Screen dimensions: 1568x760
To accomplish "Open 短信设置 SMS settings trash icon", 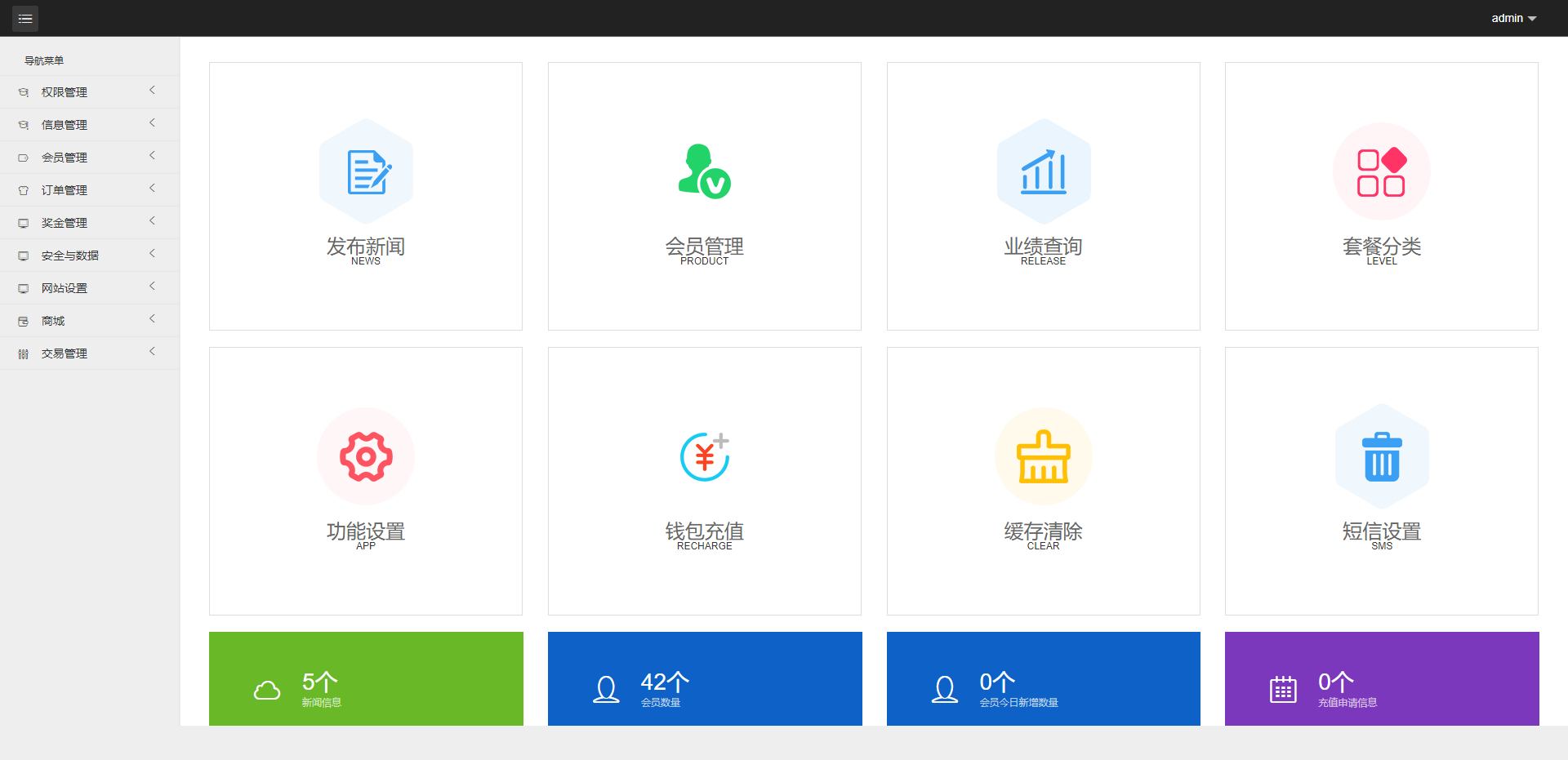I will (x=1381, y=456).
